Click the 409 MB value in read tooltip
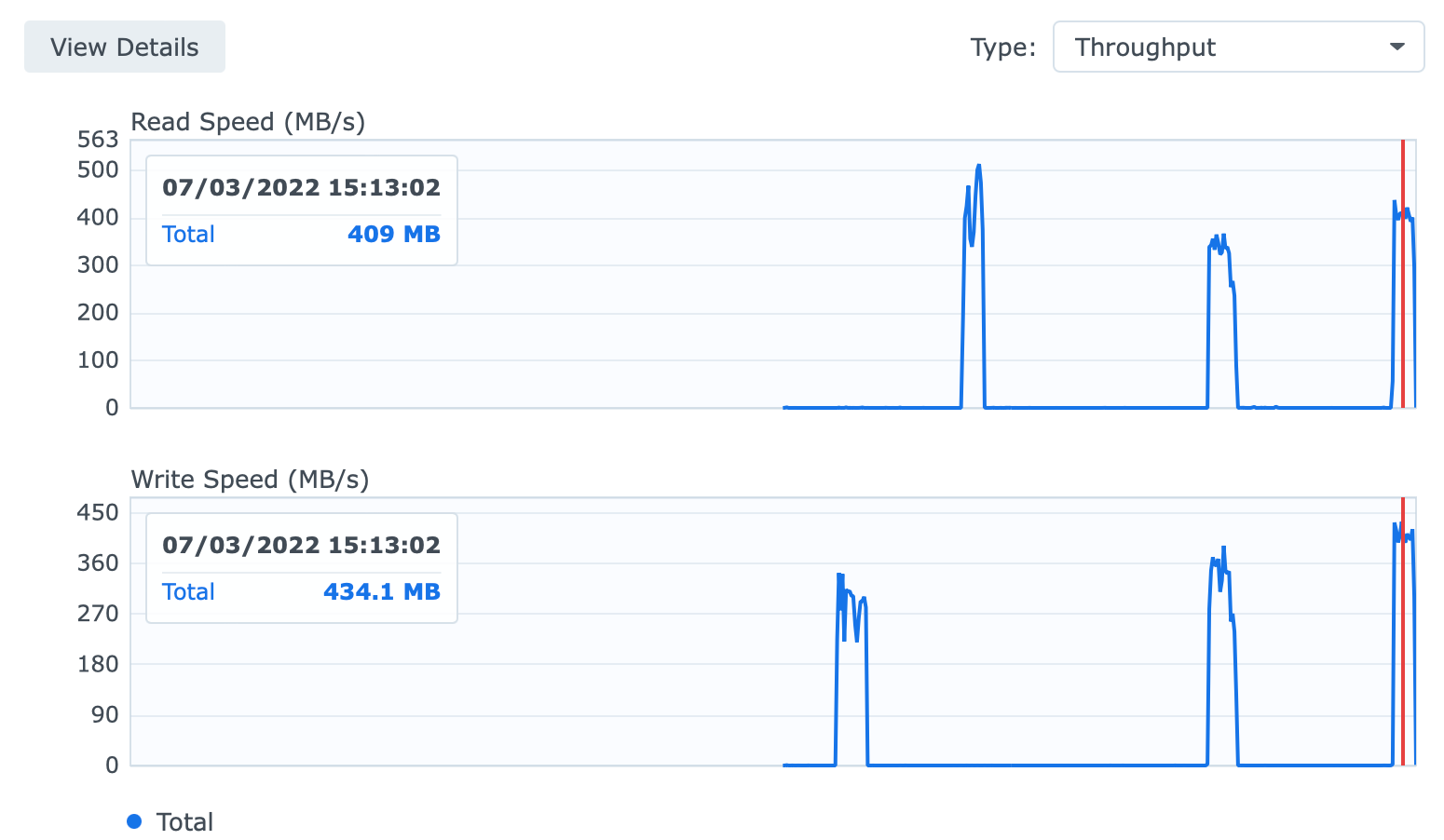 (x=394, y=234)
